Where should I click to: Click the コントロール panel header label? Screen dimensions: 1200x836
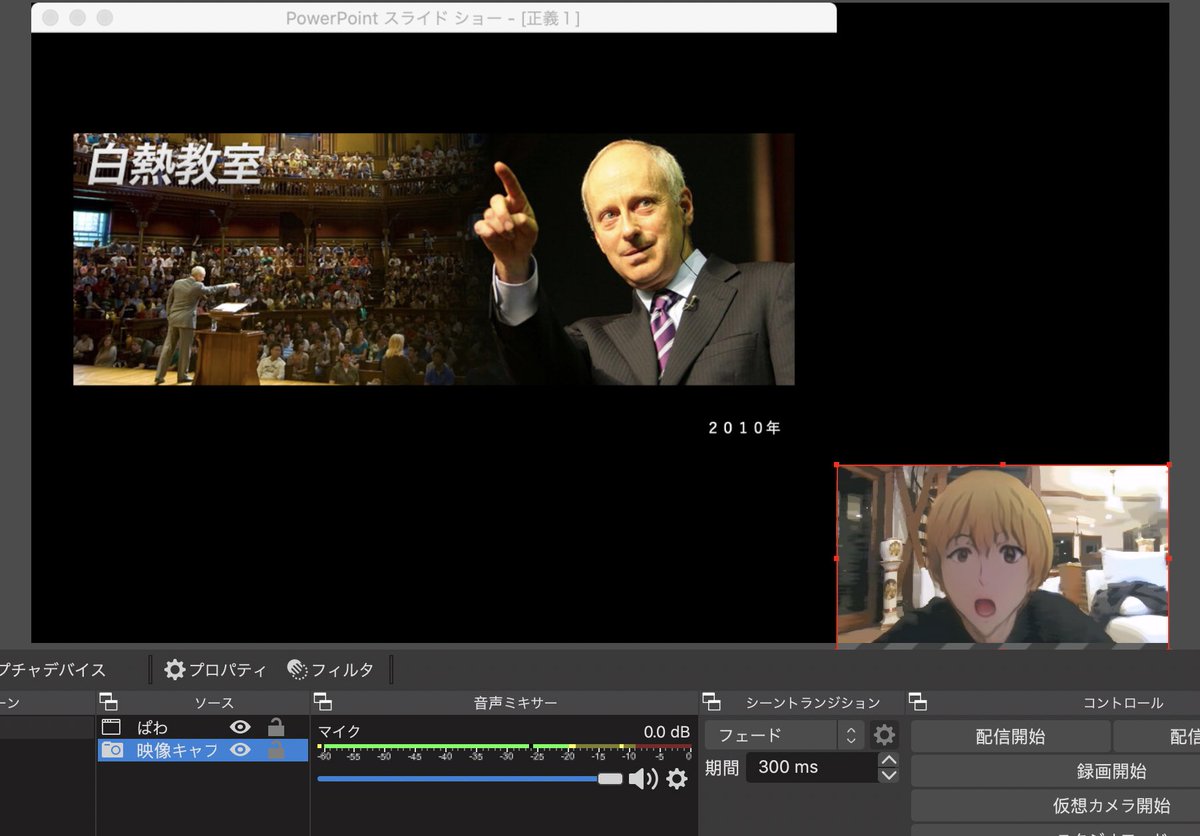point(1123,703)
